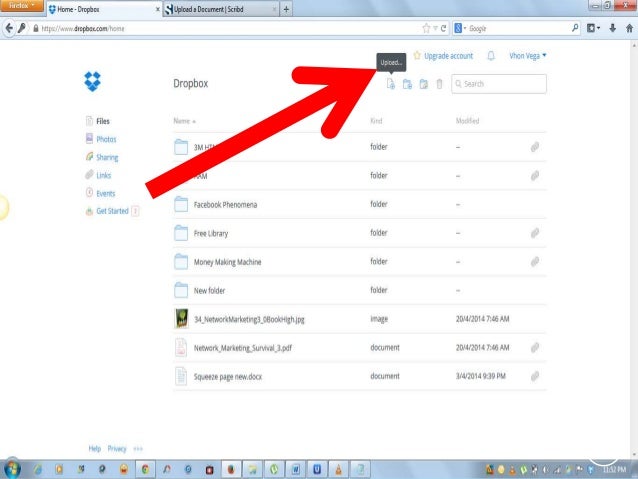
Task: Open the Help link in the footer
Action: pos(95,448)
